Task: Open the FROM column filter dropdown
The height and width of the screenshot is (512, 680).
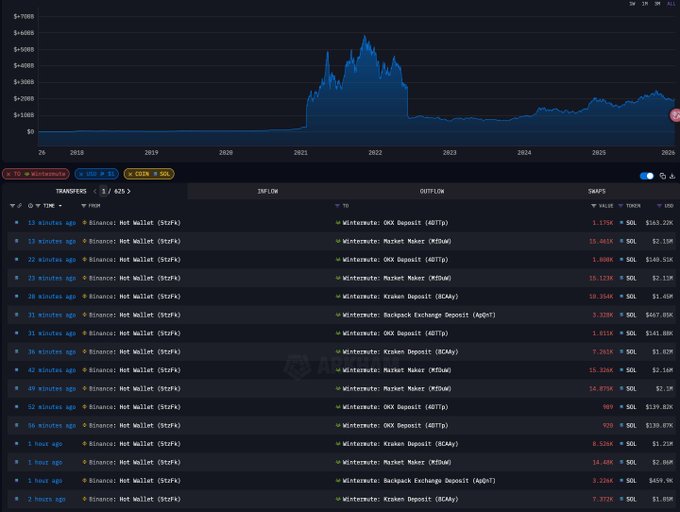Action: coord(85,205)
